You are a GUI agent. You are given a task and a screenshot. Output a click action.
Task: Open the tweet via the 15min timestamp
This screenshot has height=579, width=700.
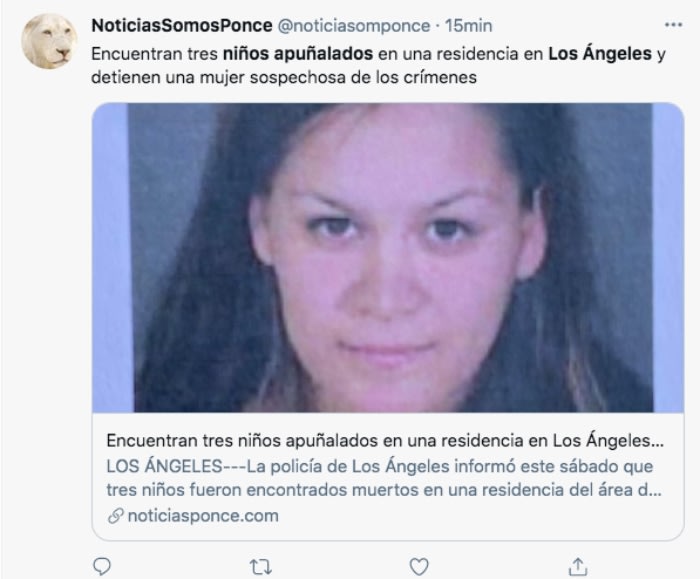(468, 26)
